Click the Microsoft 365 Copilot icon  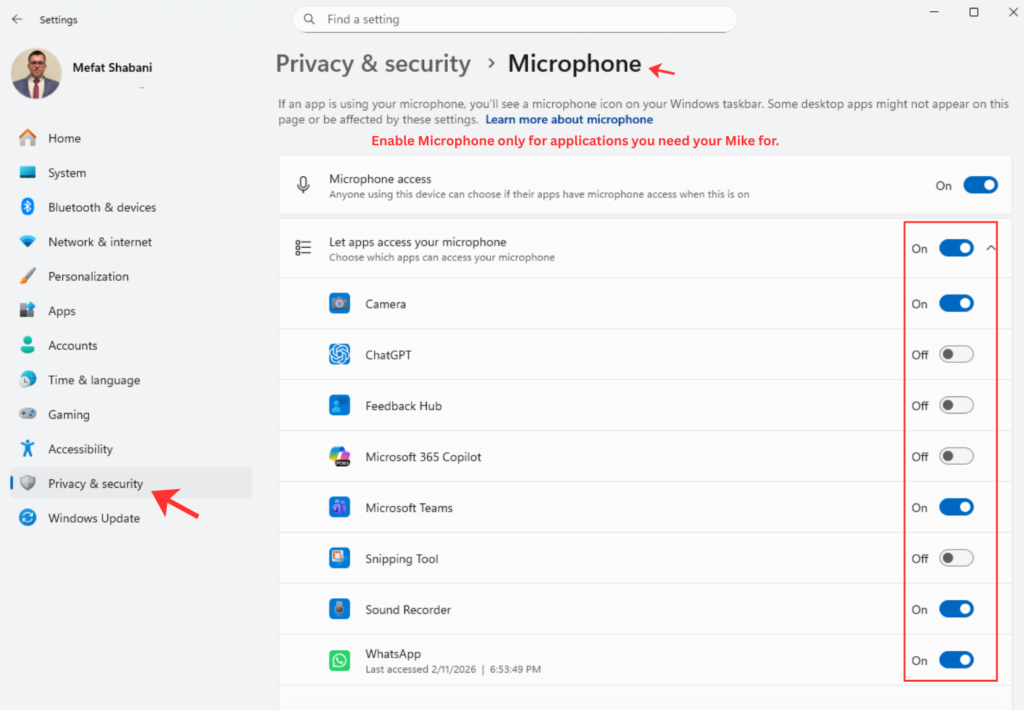point(339,457)
